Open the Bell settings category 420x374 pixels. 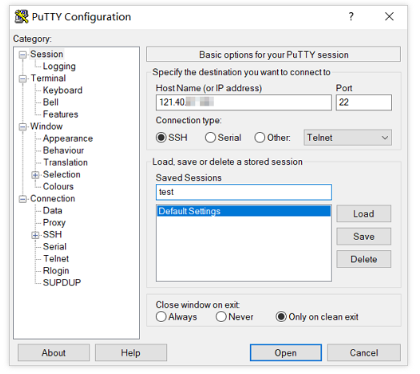tap(51, 102)
